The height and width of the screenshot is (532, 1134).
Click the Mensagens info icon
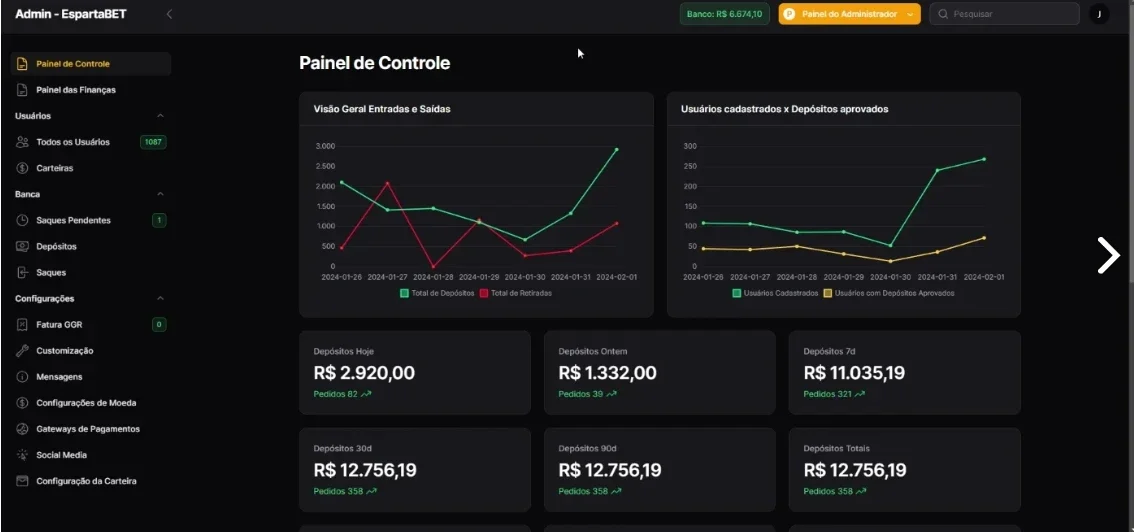(22, 377)
